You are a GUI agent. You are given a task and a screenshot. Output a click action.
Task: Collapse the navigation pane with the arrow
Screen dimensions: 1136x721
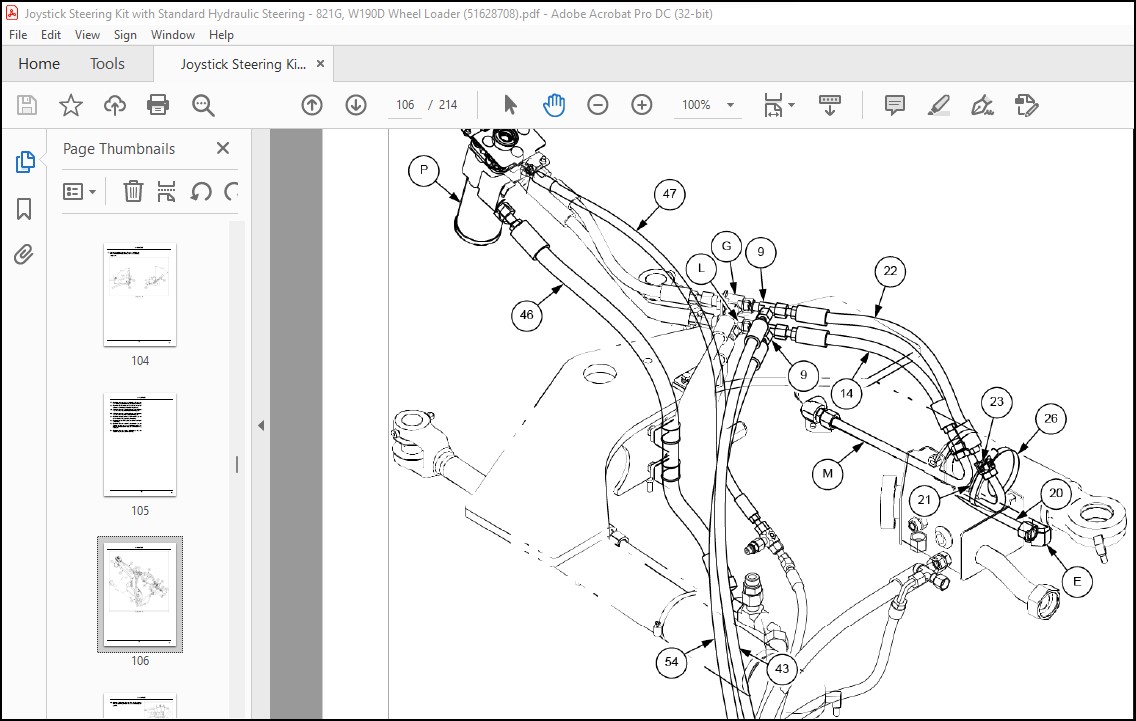click(261, 425)
